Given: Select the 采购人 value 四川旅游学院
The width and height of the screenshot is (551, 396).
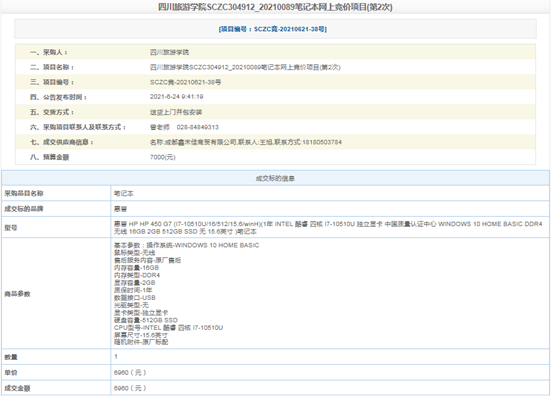Looking at the screenshot, I should click(x=169, y=52).
